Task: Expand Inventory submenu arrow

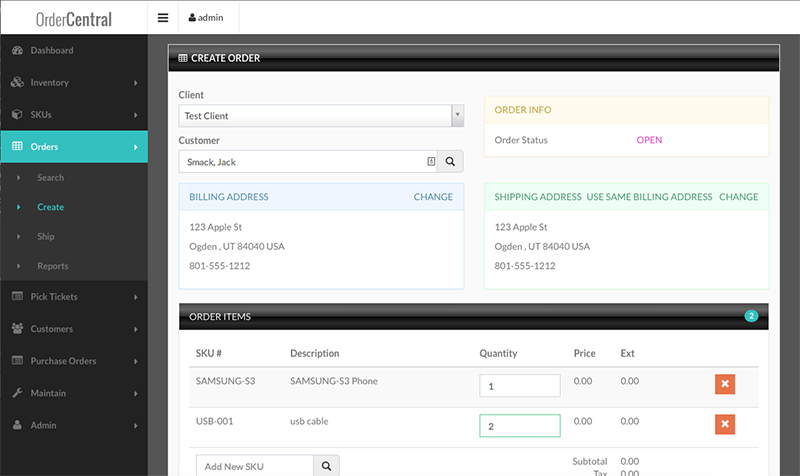Action: click(x=136, y=83)
